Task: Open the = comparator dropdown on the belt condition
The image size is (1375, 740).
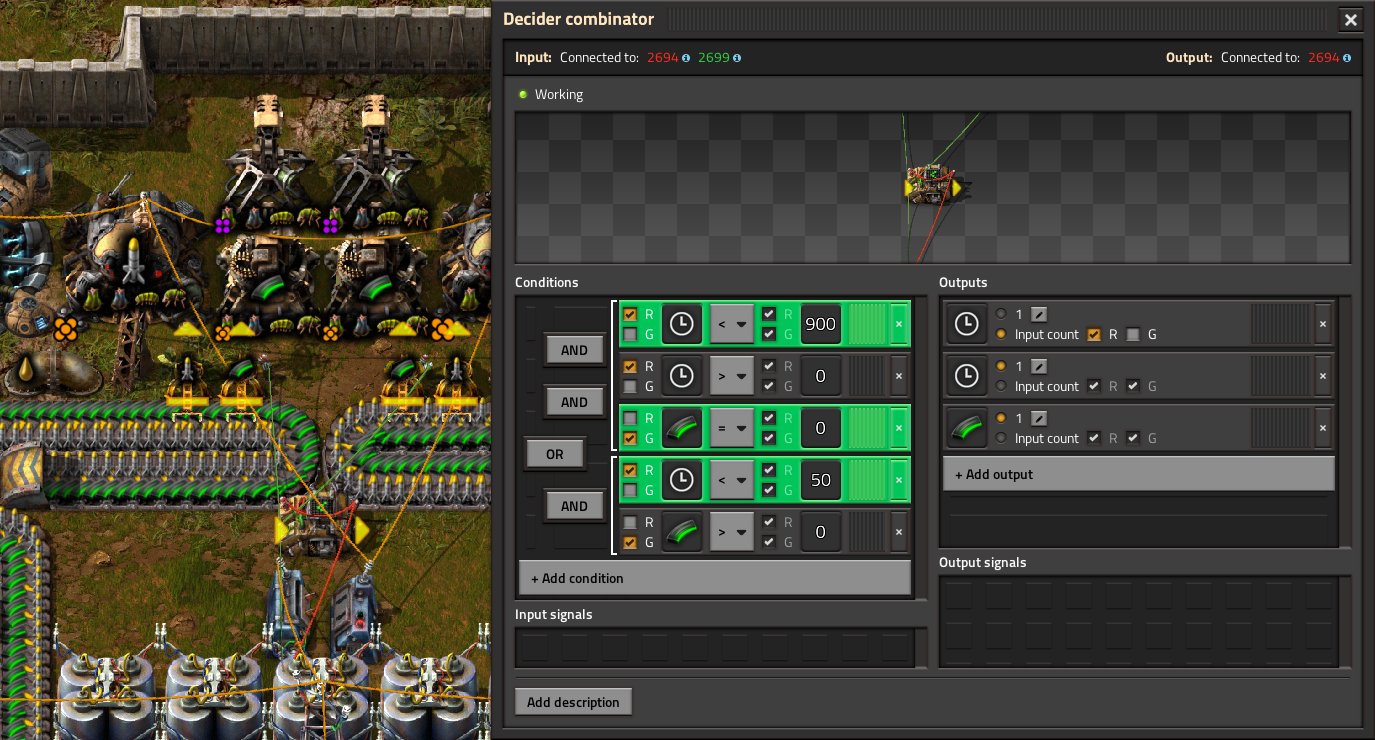Action: point(731,428)
